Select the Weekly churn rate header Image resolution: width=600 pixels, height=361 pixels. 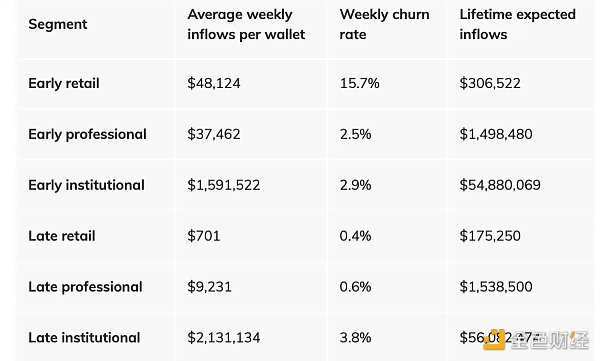pos(384,25)
